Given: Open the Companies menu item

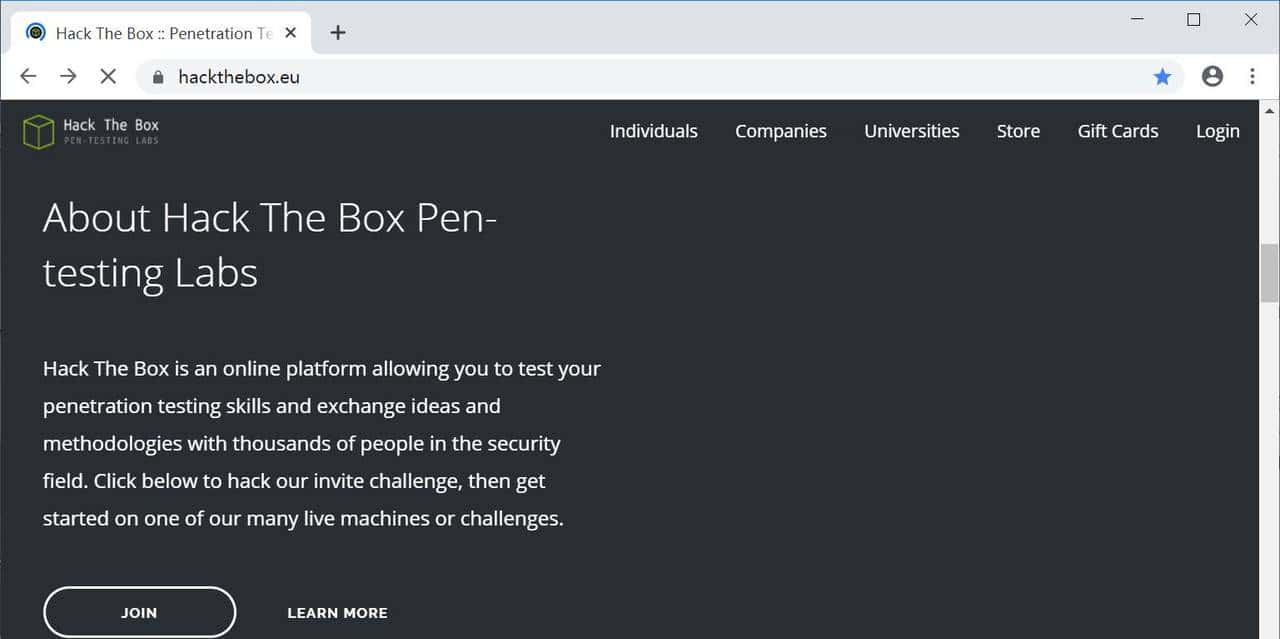Looking at the screenshot, I should coord(781,131).
